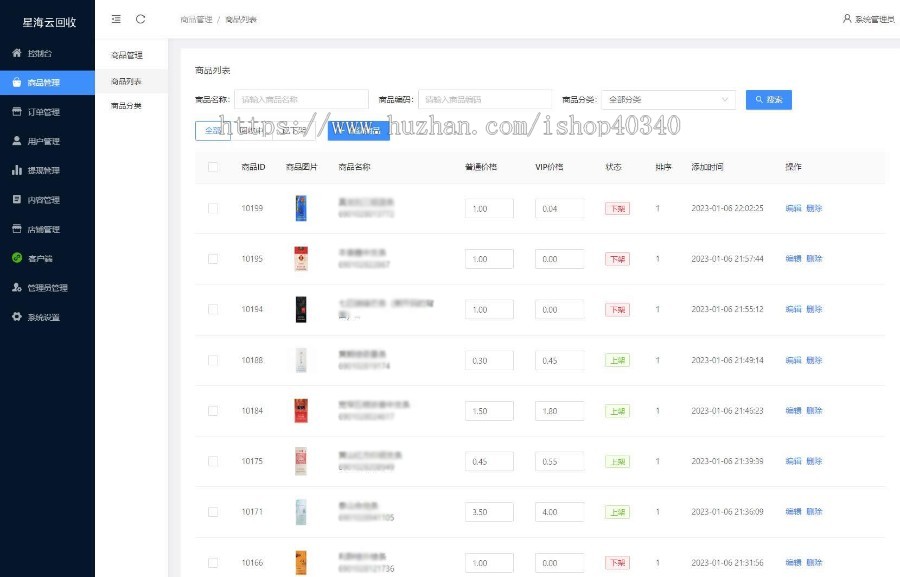The width and height of the screenshot is (900, 577).
Task: Click the refresh icon in top bar
Action: pyautogui.click(x=140, y=19)
